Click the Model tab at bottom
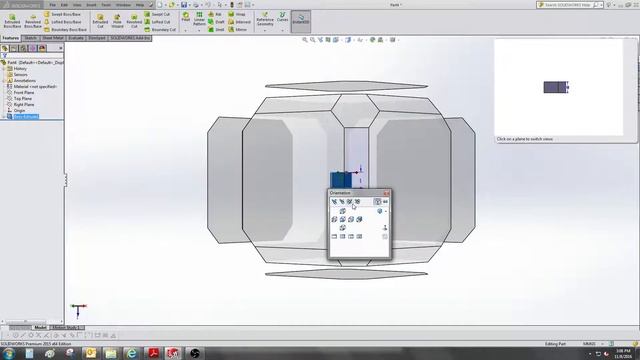 click(x=40, y=327)
